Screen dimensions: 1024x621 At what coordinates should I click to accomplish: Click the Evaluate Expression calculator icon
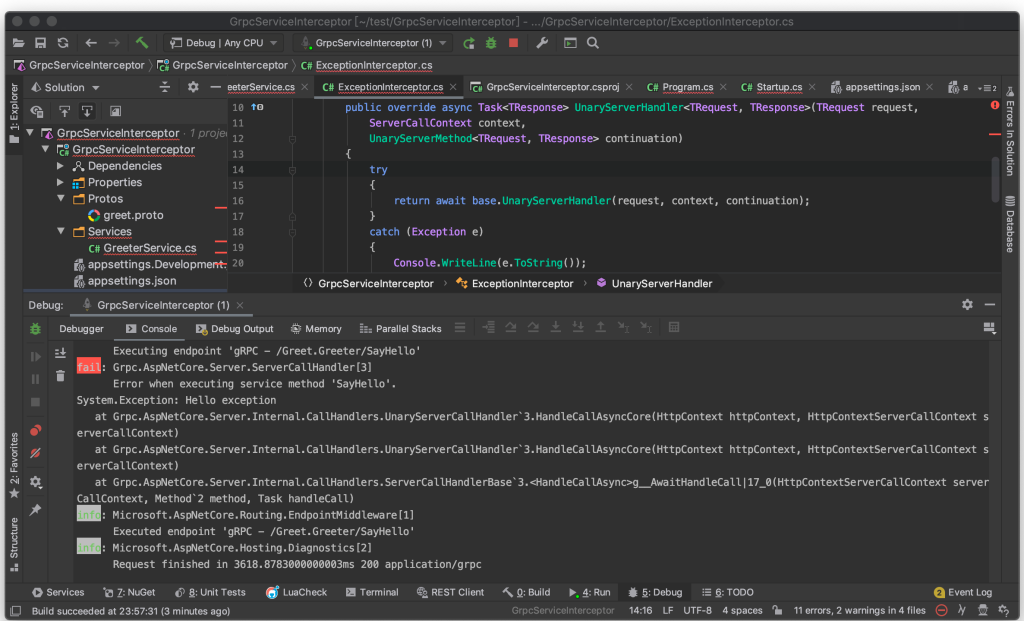(x=674, y=328)
